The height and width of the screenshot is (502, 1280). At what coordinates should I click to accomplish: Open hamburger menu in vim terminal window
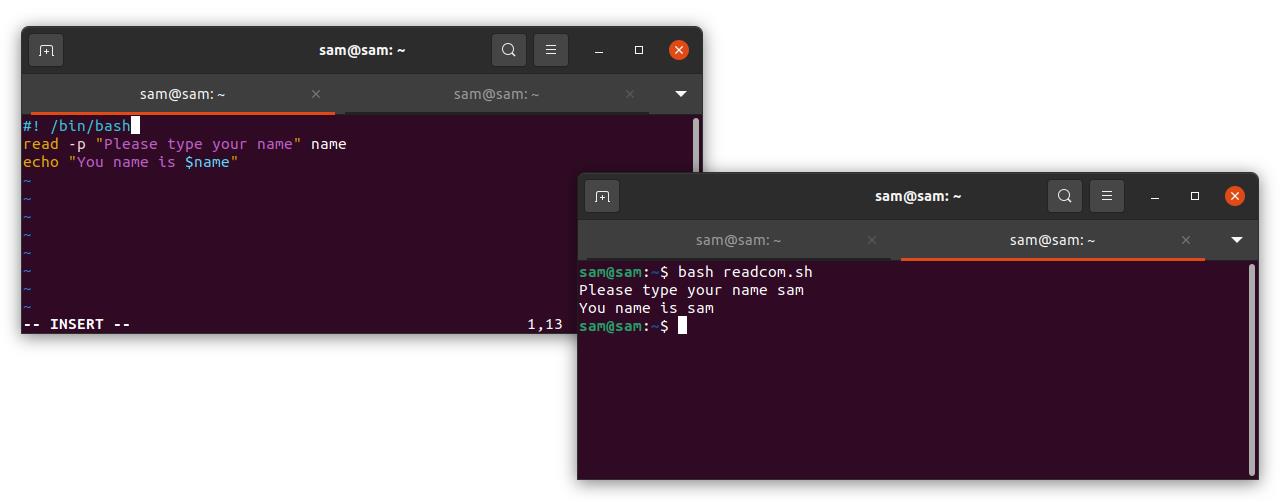[551, 50]
